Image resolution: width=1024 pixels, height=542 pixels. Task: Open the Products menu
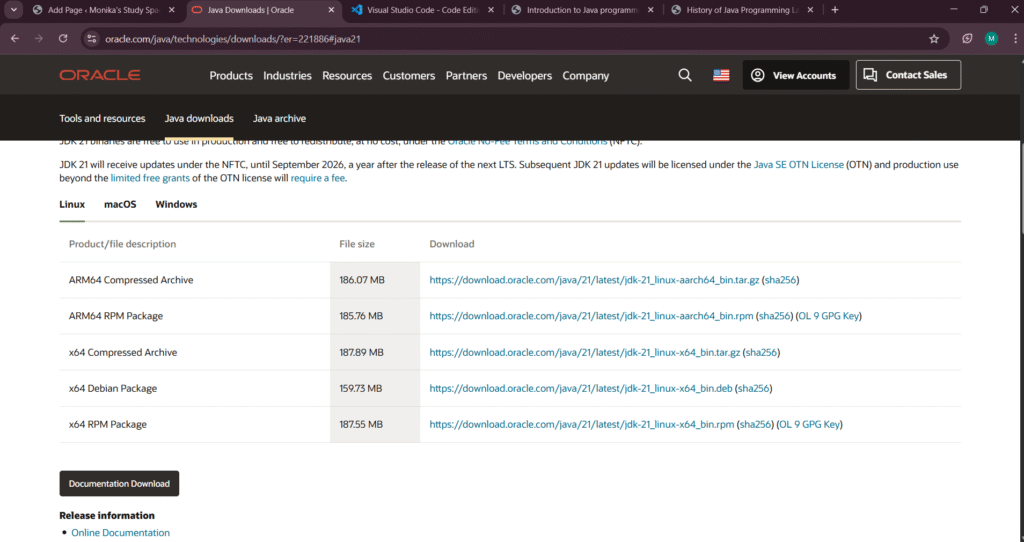click(231, 76)
